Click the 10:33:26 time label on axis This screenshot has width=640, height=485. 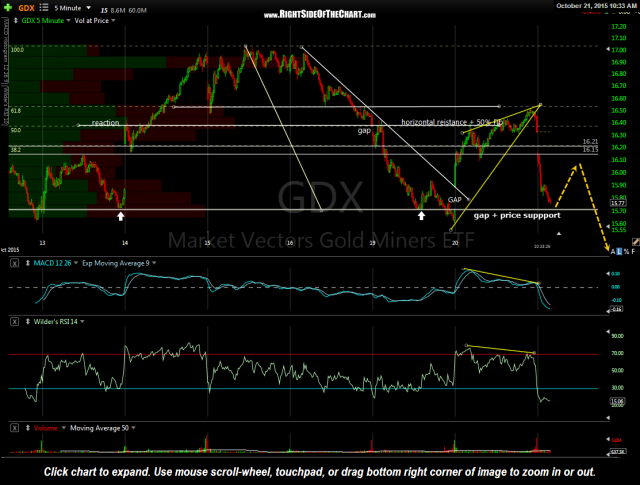(x=542, y=246)
